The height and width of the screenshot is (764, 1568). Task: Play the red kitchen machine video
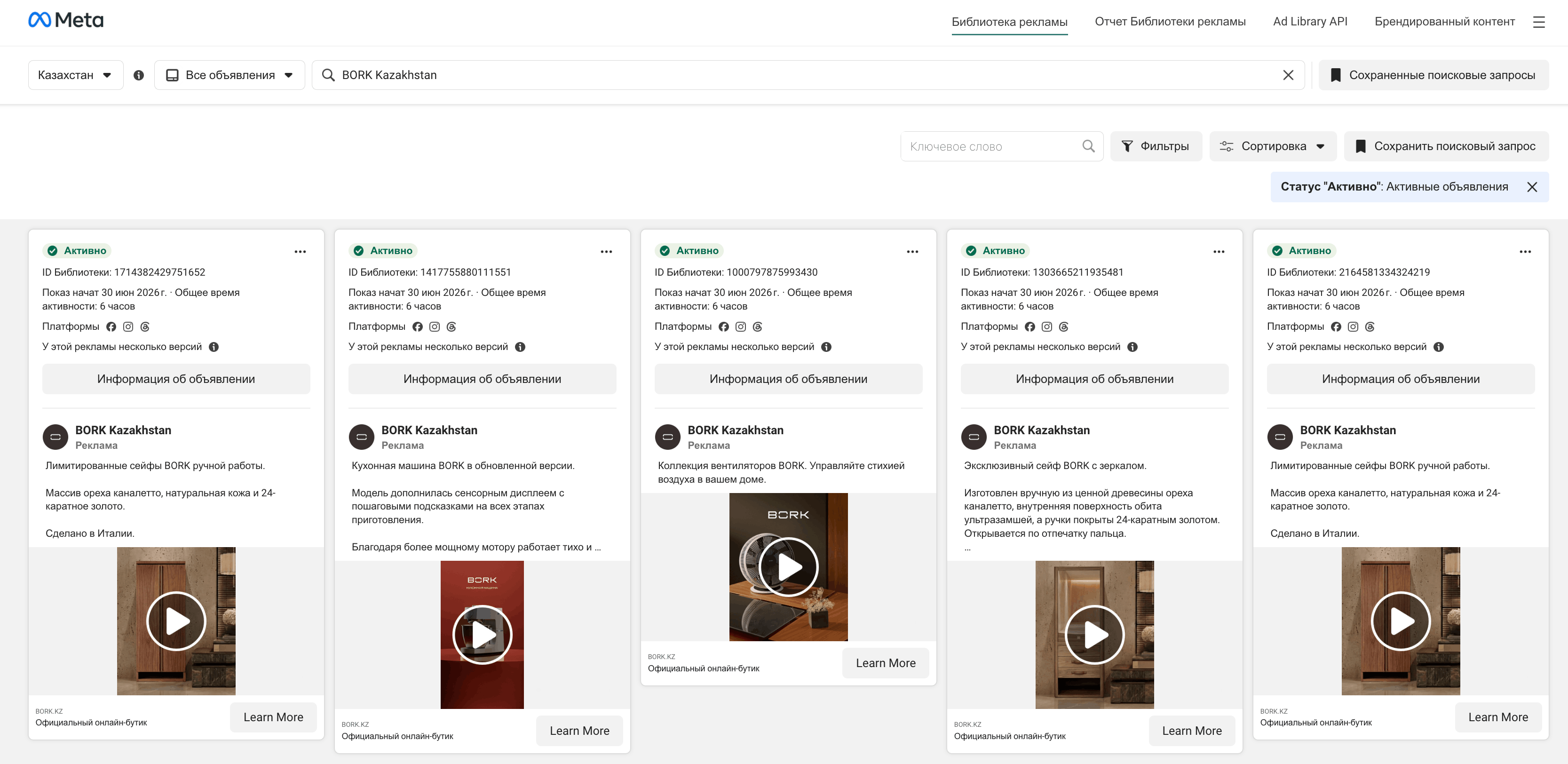482,635
